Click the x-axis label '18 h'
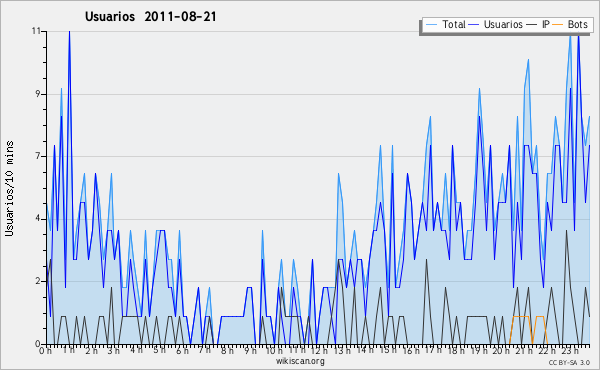This screenshot has height=370, width=600. coord(456,350)
